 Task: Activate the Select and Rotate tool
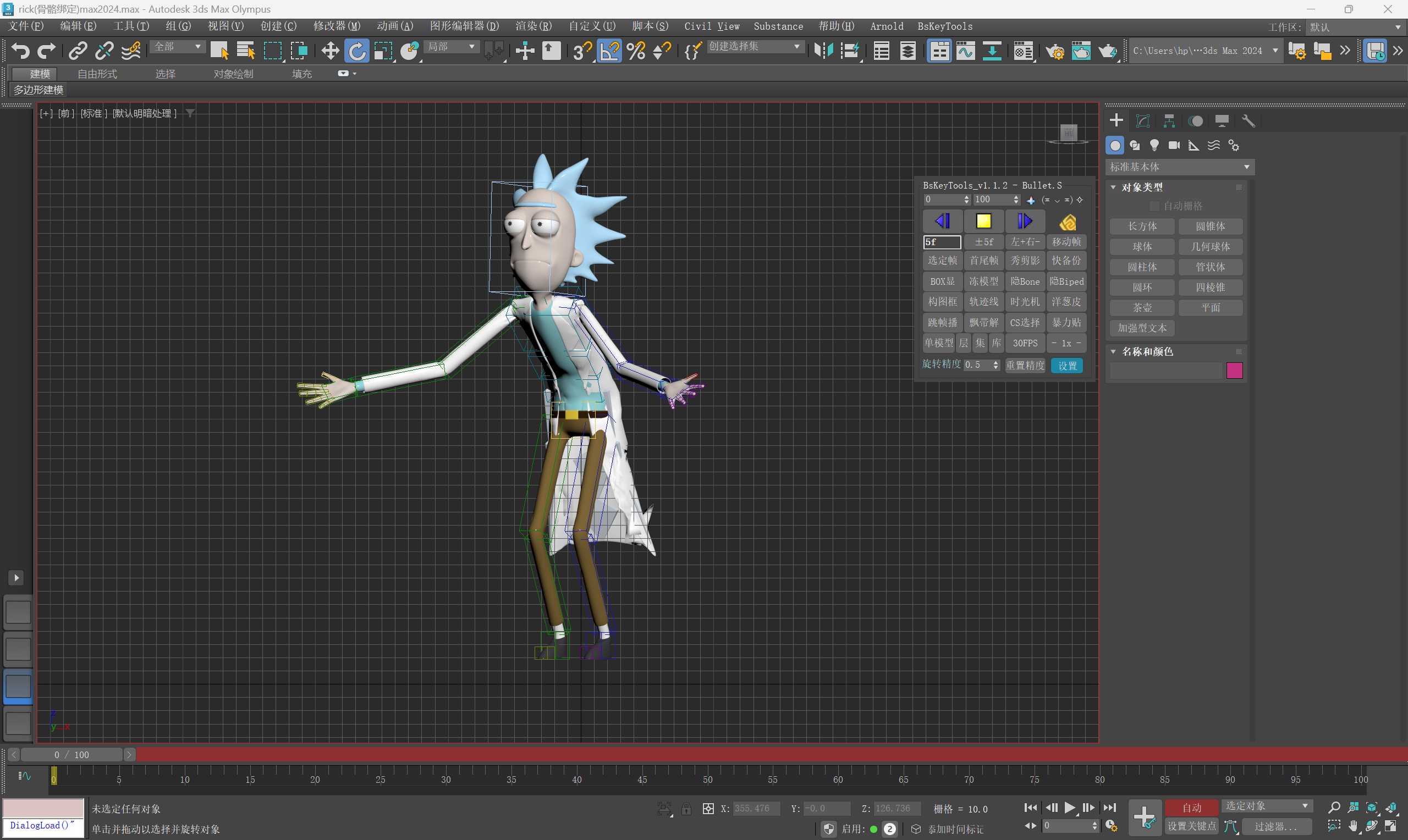click(356, 51)
